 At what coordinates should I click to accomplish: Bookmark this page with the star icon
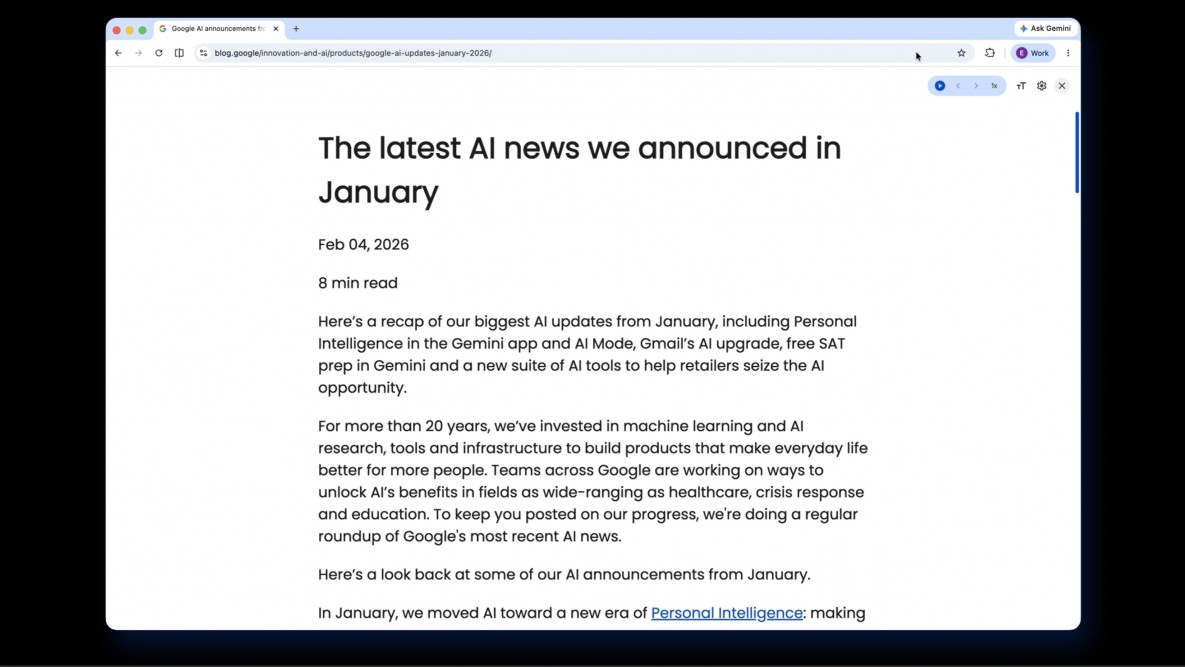pos(962,53)
